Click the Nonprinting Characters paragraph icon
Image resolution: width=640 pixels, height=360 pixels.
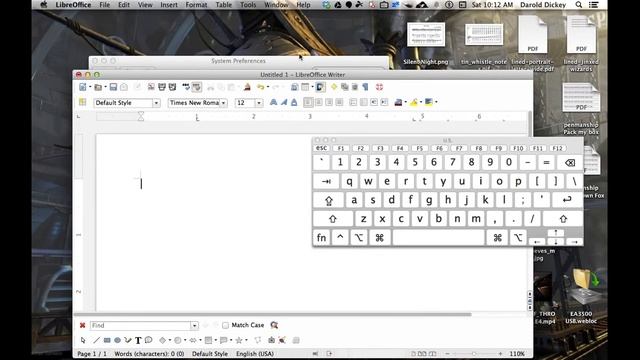(x=365, y=87)
